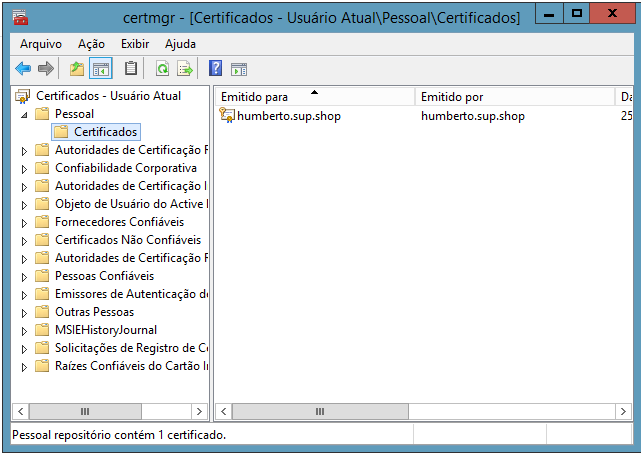Click Confiabilidade Corporativa folder icon
This screenshot has height=454, width=641.
pos(42,168)
